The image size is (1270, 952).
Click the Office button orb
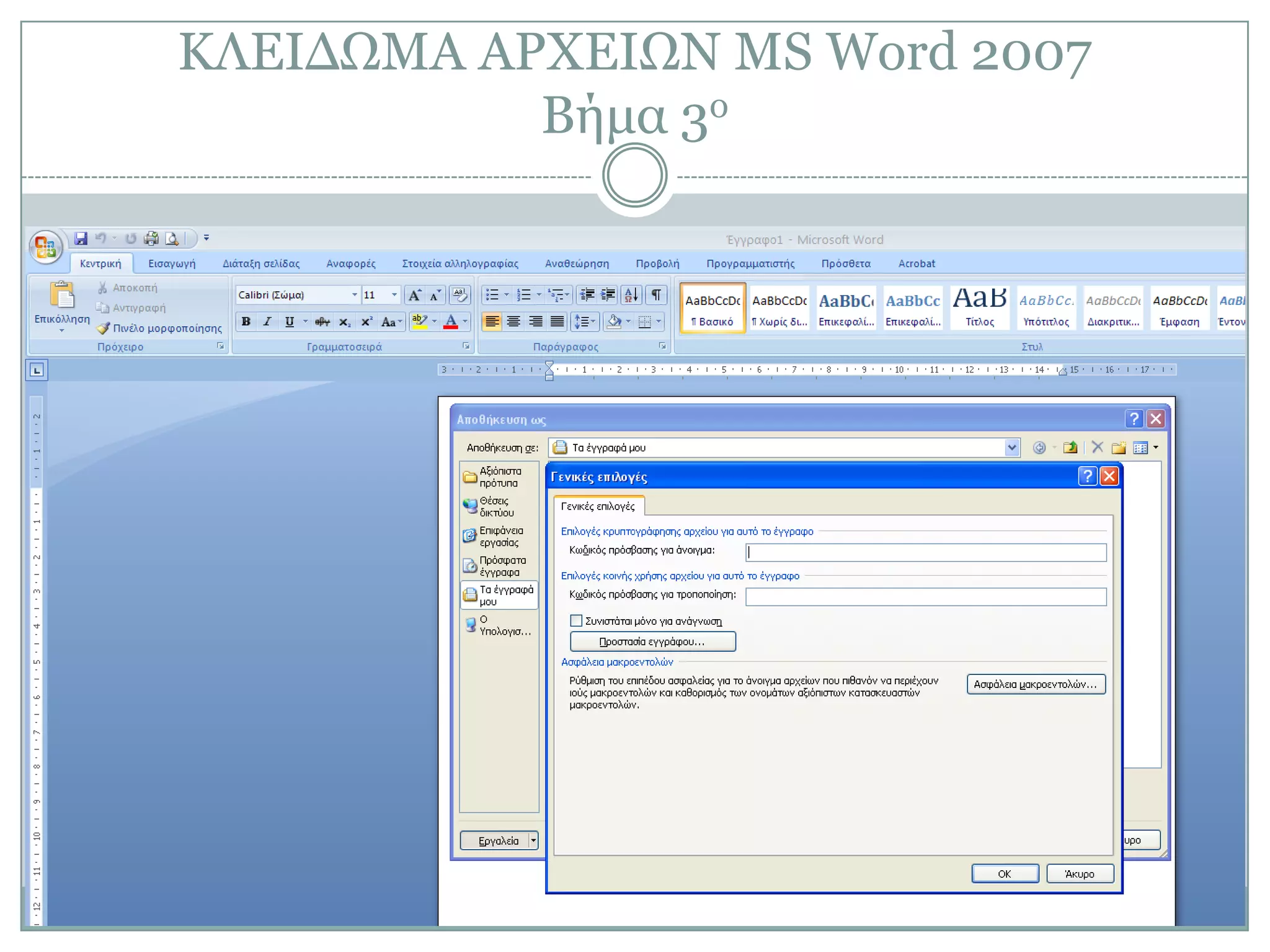click(46, 247)
